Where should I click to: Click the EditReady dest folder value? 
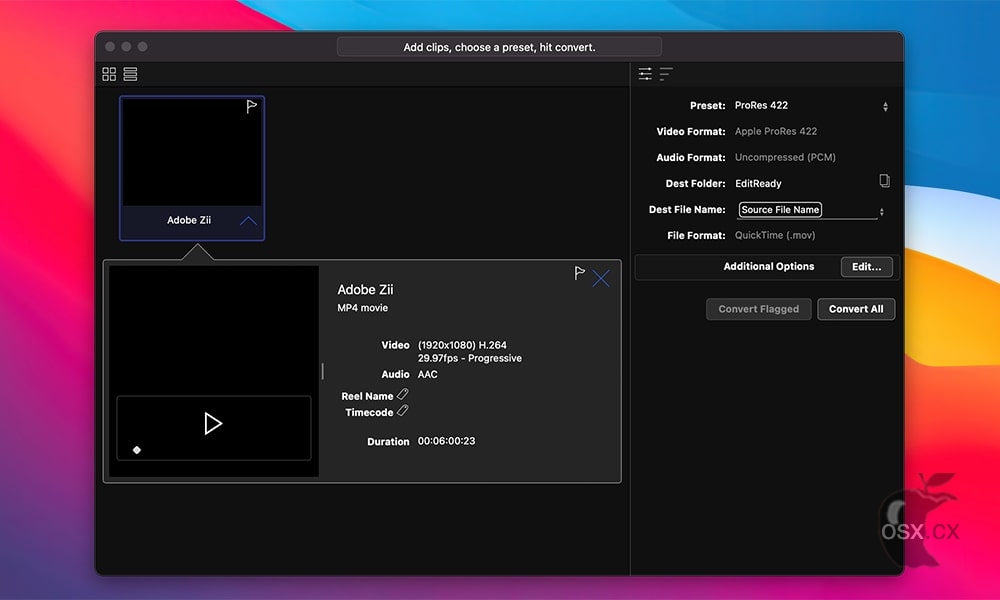point(758,184)
